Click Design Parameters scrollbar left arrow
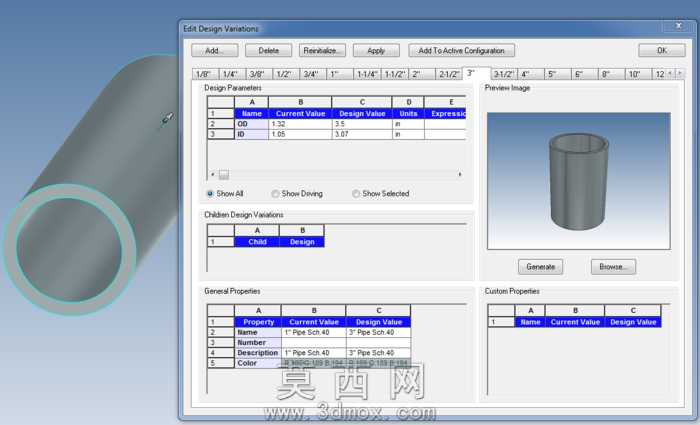This screenshot has height=425, width=700. click(212, 175)
